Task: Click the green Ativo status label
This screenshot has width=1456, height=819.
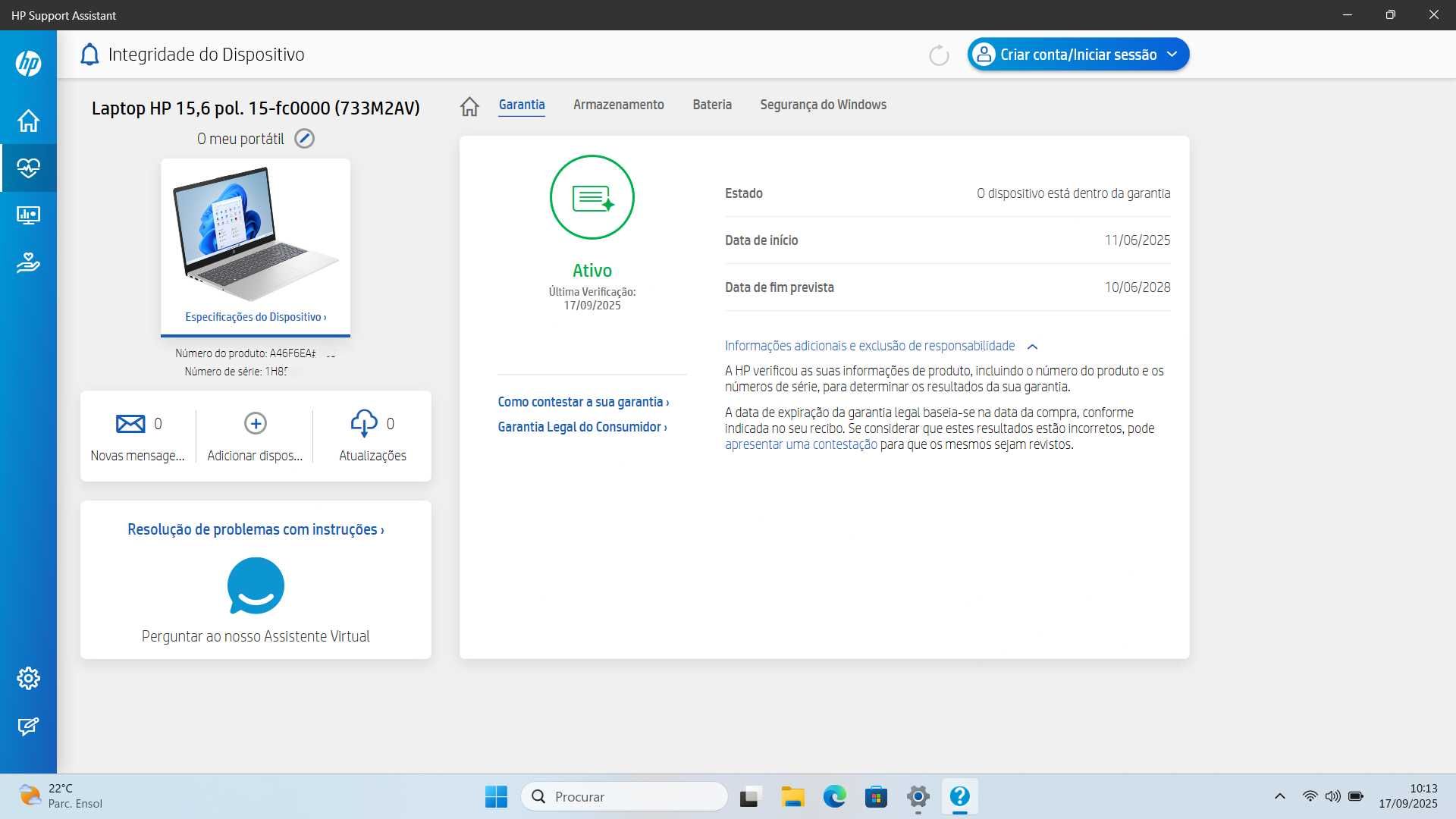Action: (591, 271)
